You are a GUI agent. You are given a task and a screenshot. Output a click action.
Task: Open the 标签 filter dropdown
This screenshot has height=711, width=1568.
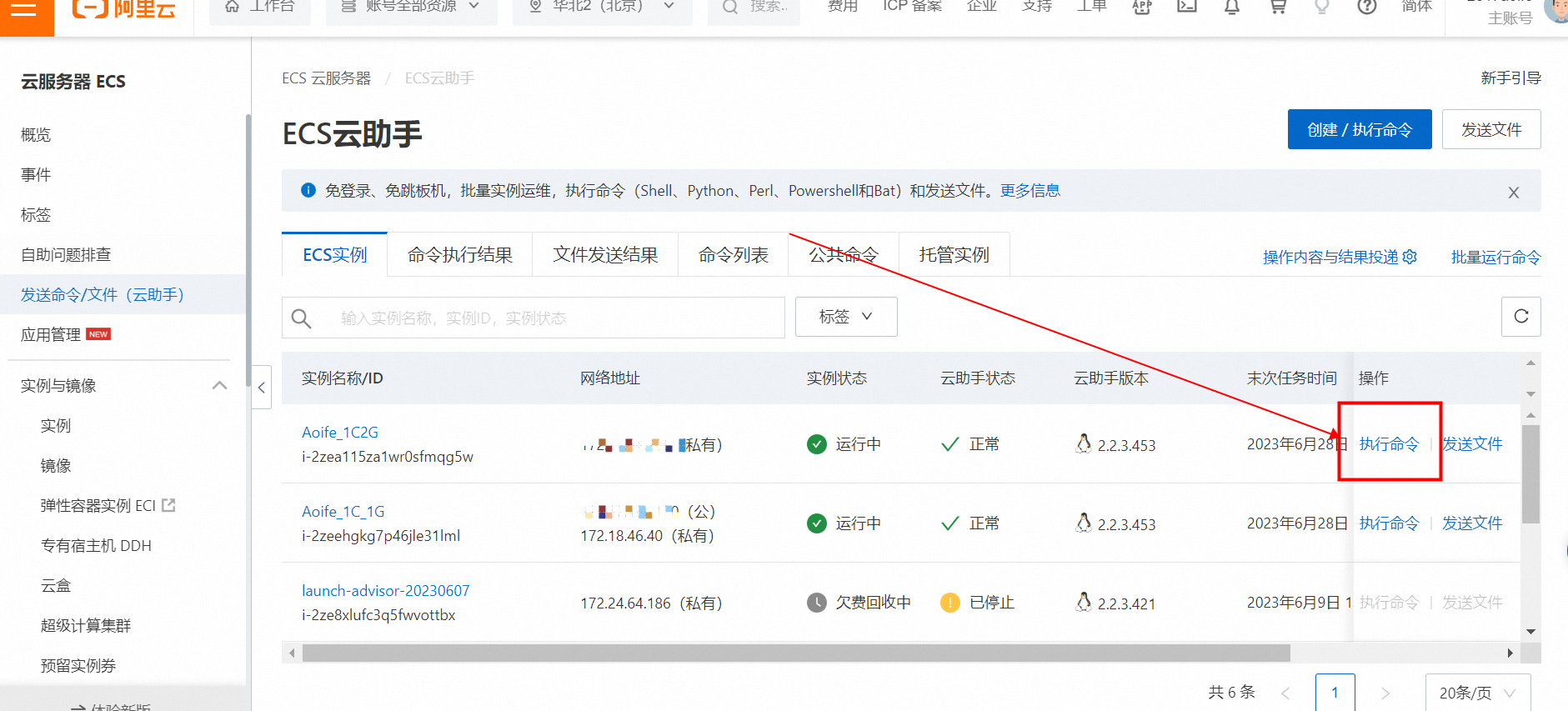846,317
